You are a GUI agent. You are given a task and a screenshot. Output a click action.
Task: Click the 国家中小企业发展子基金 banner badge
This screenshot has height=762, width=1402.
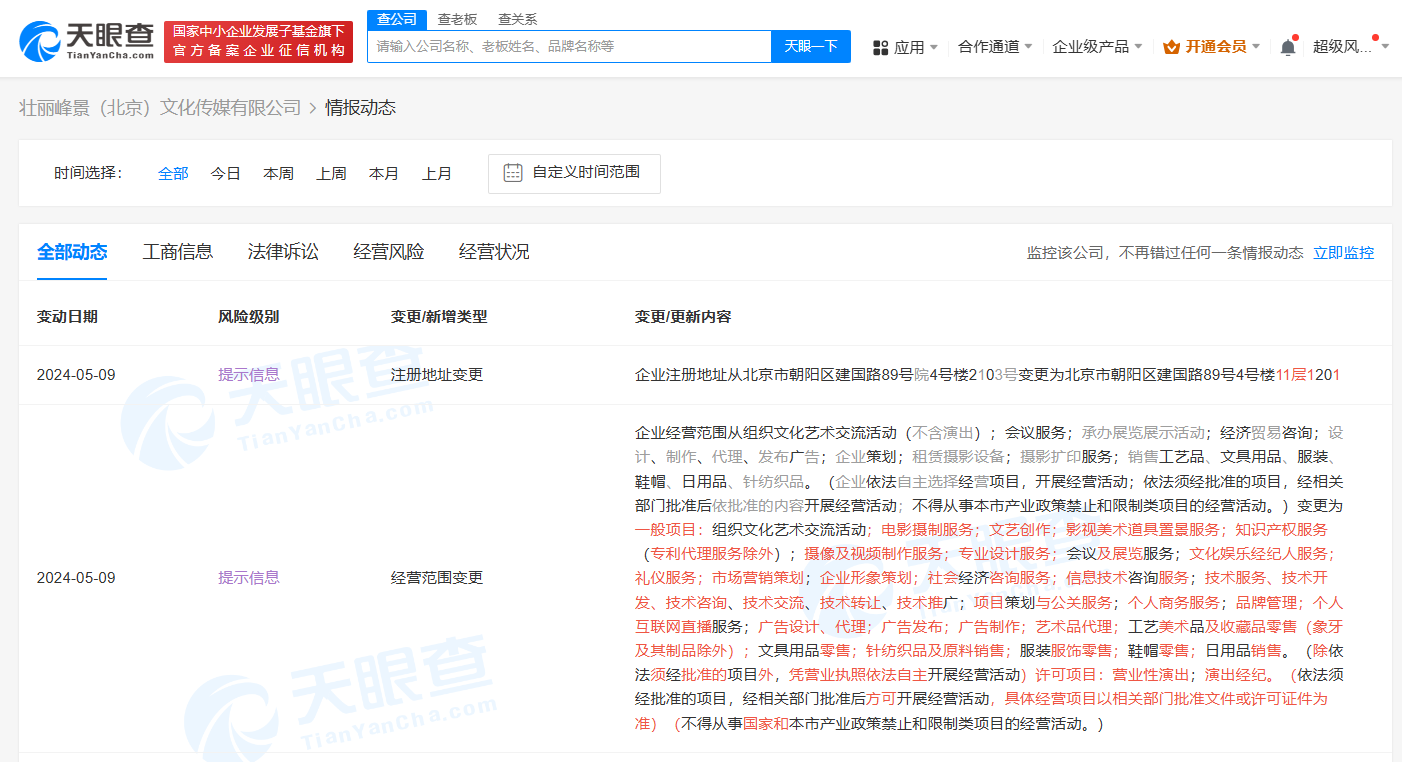coord(259,41)
